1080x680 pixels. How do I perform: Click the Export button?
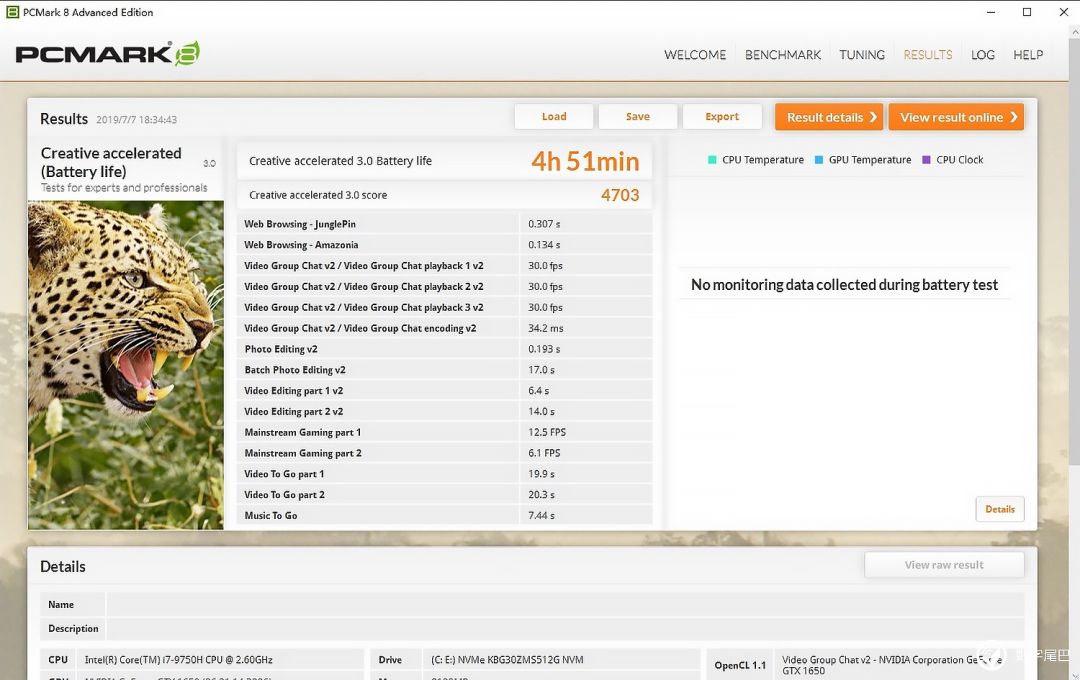click(722, 117)
